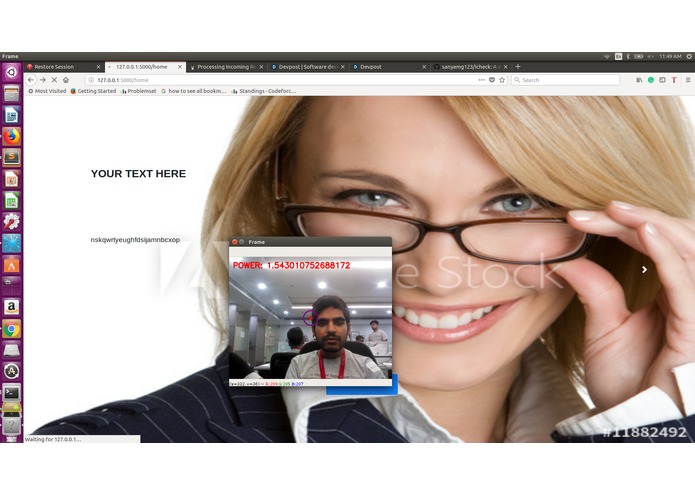Open the system gear session menu
This screenshot has width=695, height=494.
click(689, 56)
